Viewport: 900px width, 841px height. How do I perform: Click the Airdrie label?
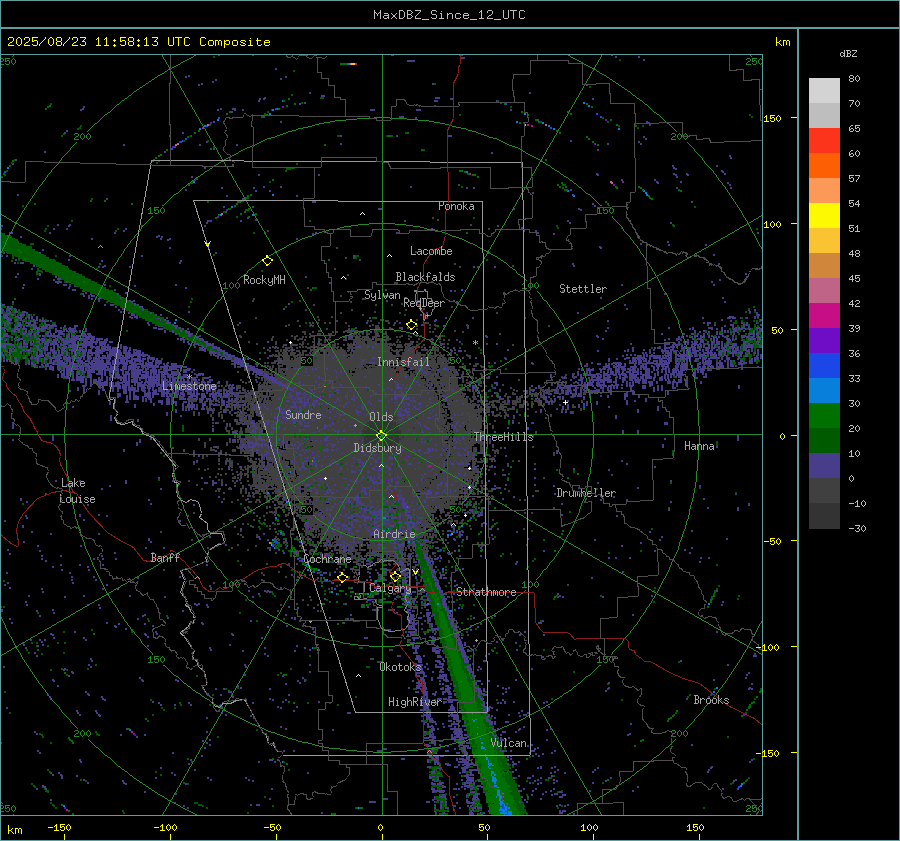coord(394,534)
